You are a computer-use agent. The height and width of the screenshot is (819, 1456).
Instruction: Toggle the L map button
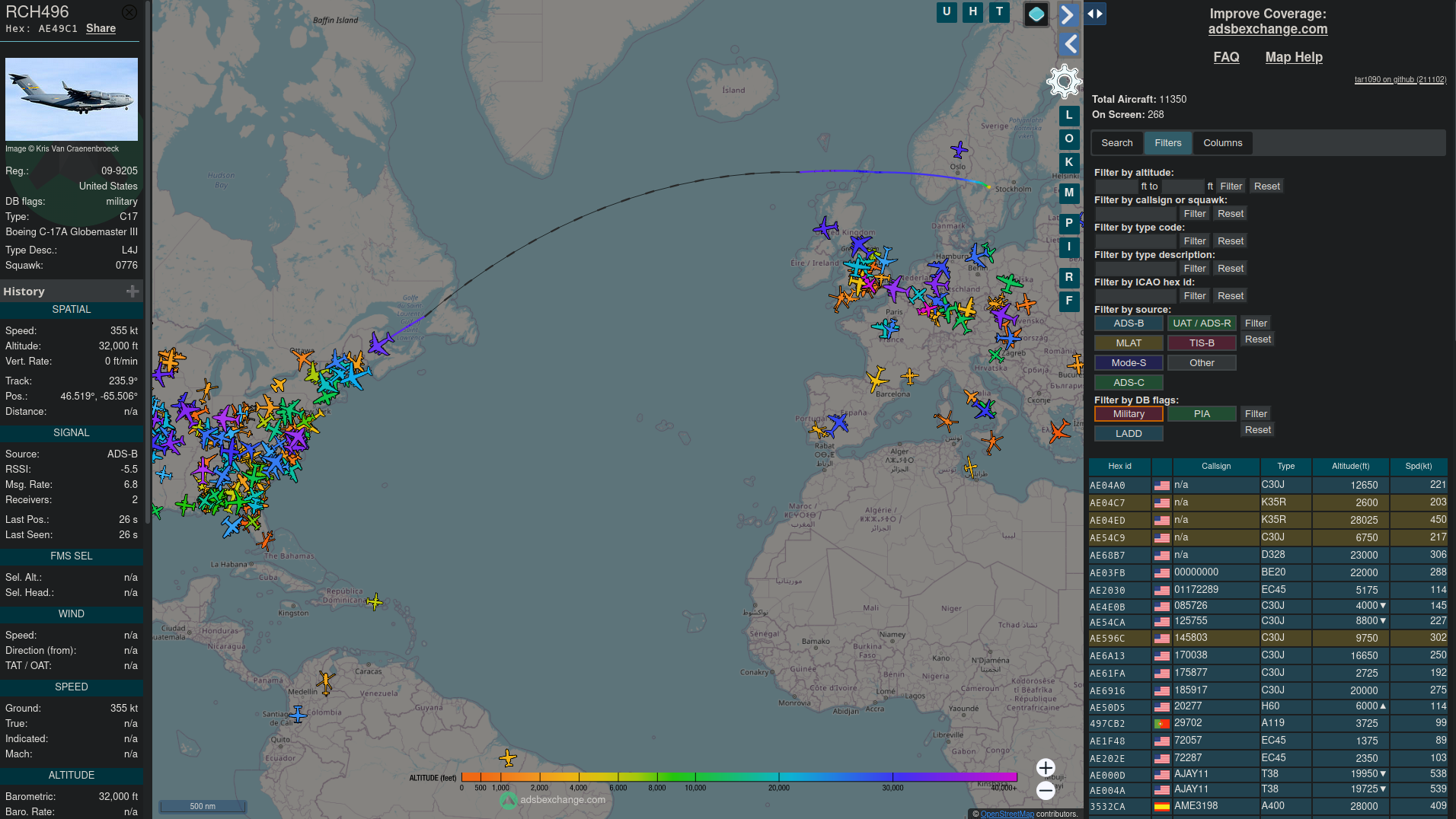1069,116
